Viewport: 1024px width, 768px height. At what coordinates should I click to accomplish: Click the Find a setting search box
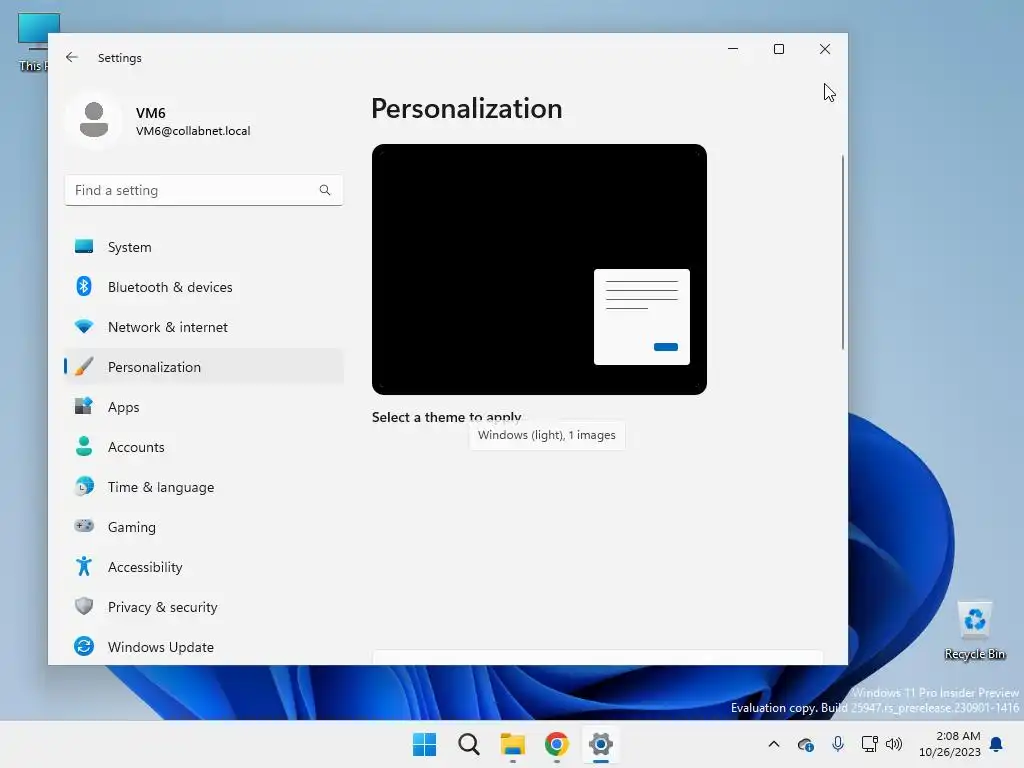click(x=204, y=190)
